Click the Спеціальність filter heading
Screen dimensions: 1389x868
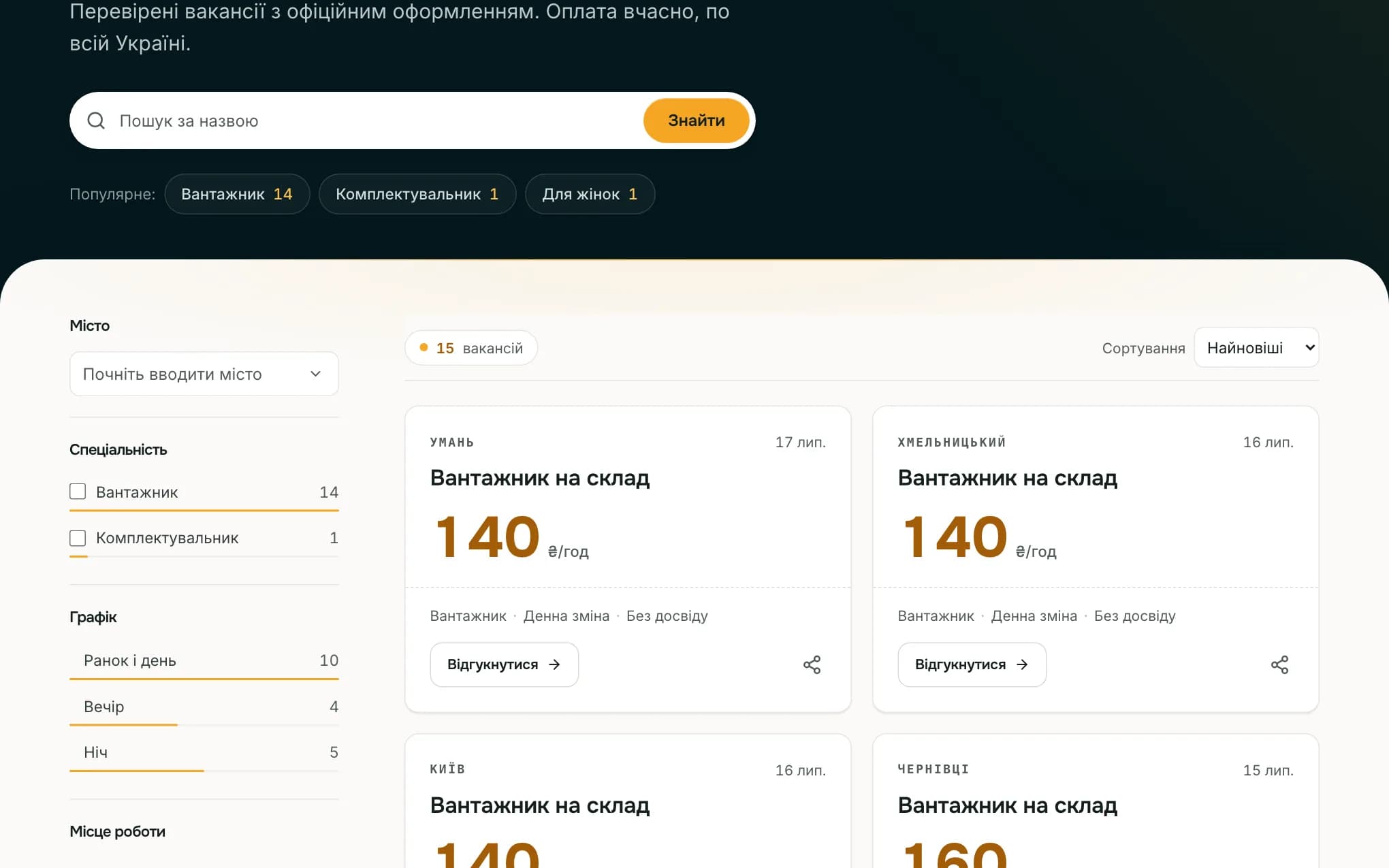[118, 449]
